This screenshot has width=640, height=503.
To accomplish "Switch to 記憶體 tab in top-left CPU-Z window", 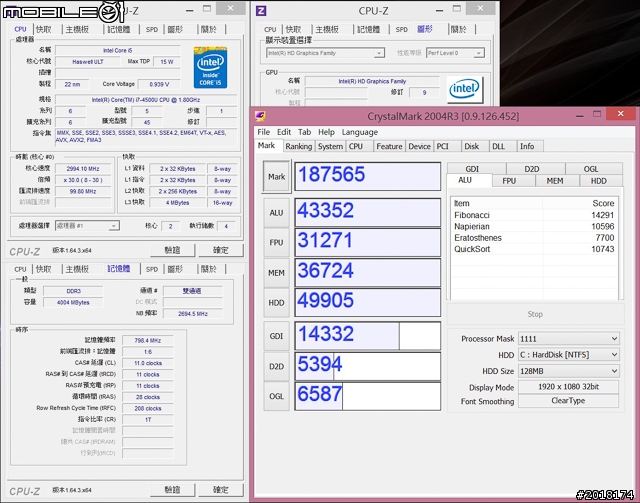I will 119,29.
